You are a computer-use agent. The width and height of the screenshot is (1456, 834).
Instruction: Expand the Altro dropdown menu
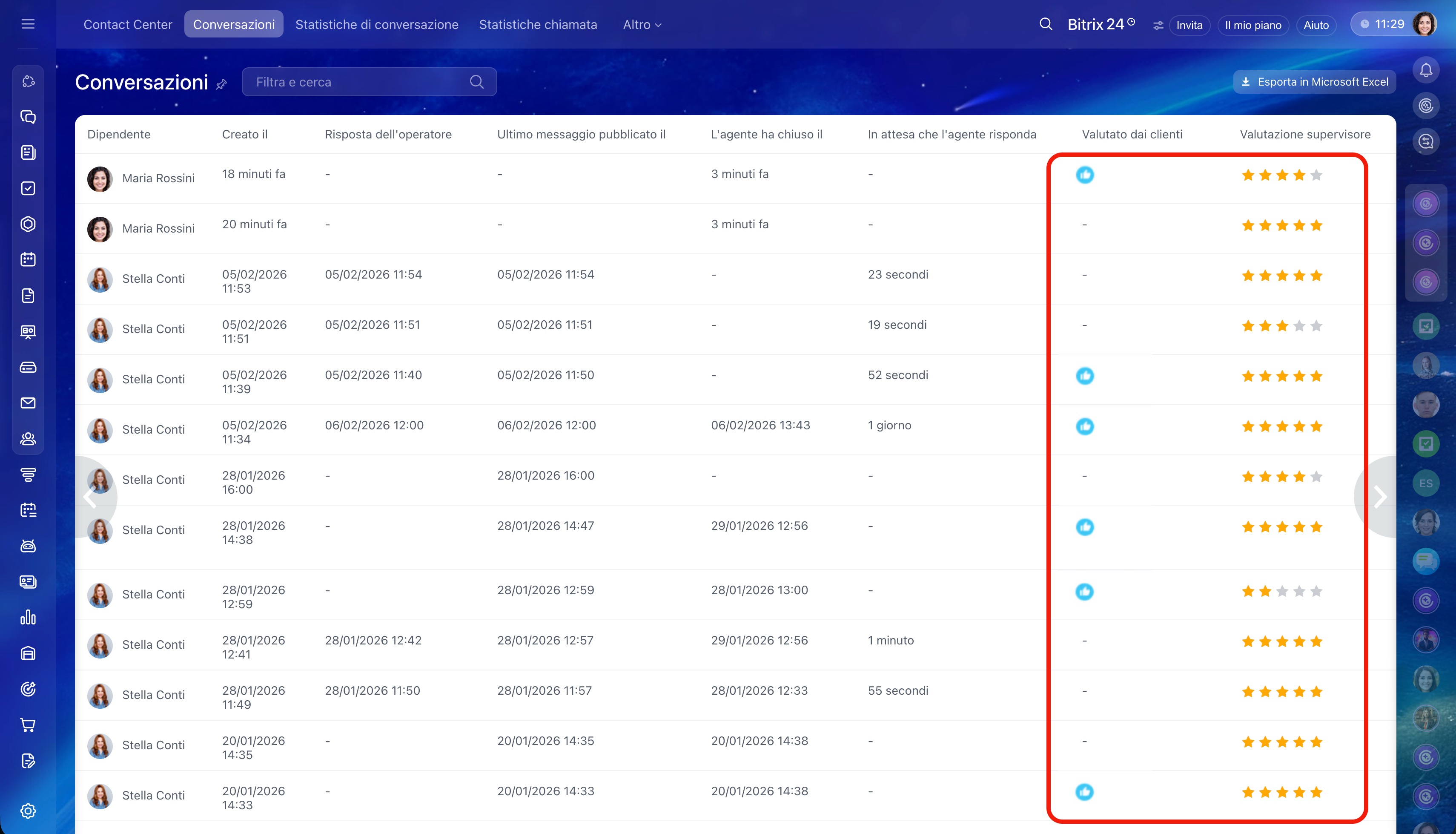[x=642, y=25]
